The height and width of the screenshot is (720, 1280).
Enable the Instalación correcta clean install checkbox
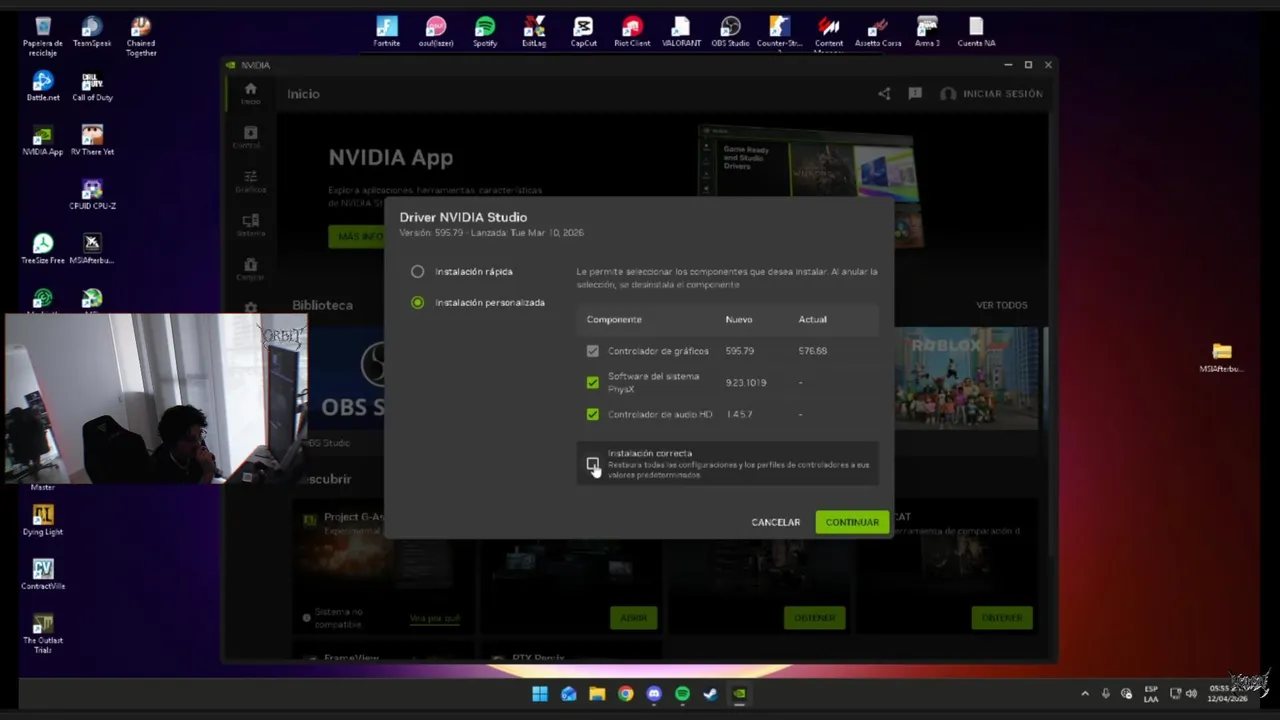click(593, 463)
